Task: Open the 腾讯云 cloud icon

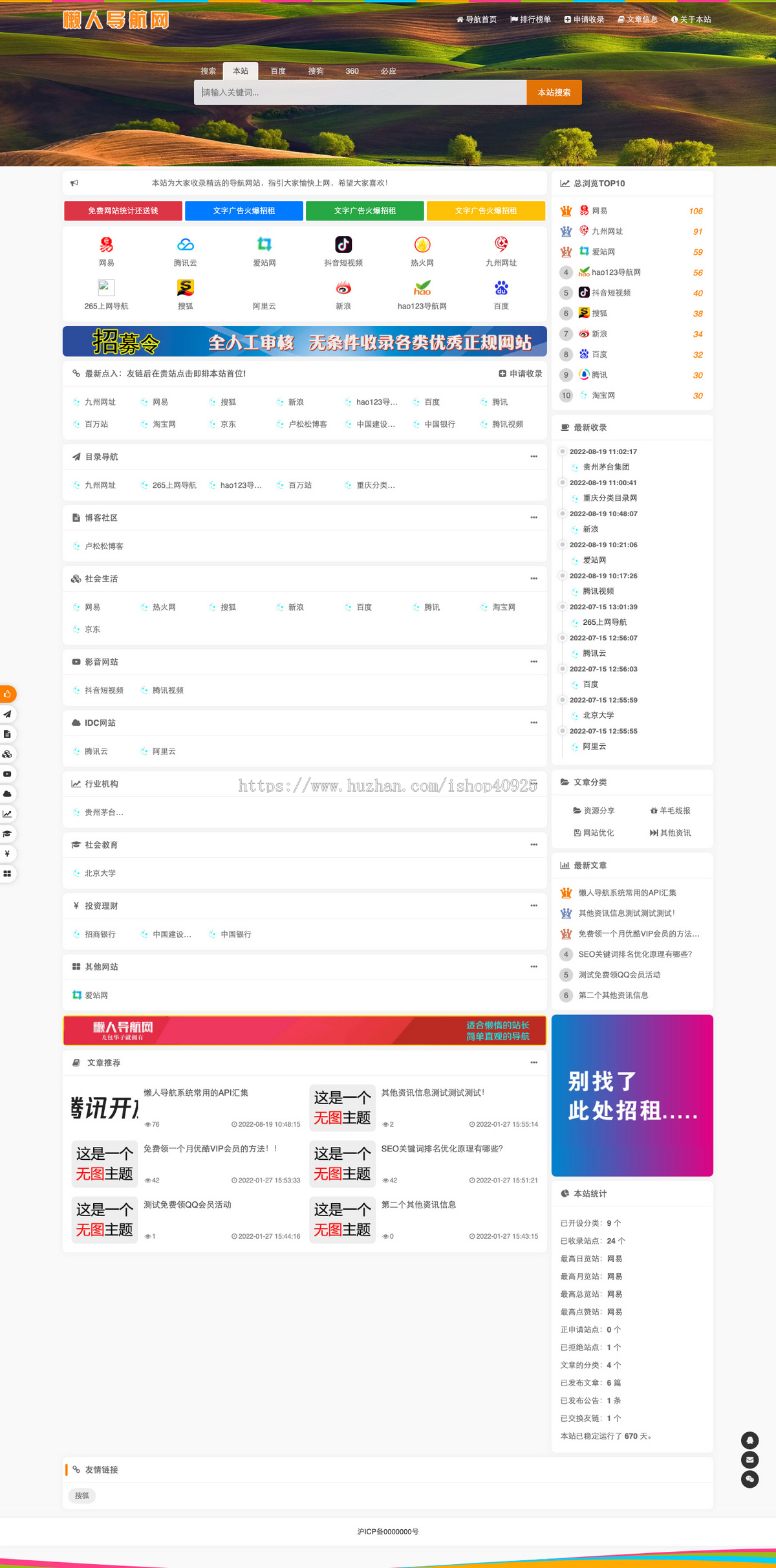Action: coord(186,245)
